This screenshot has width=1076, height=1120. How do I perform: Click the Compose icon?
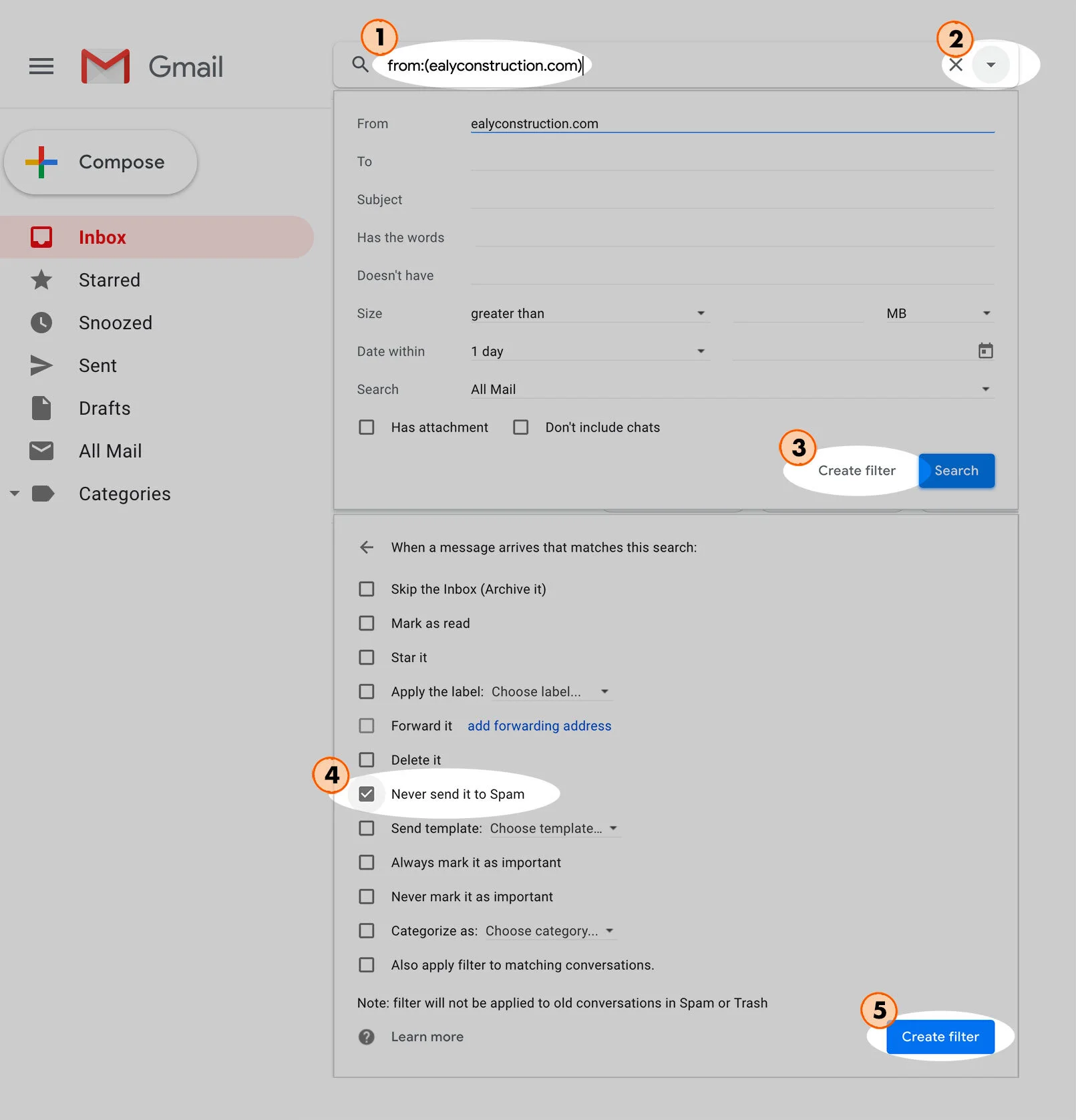[41, 162]
